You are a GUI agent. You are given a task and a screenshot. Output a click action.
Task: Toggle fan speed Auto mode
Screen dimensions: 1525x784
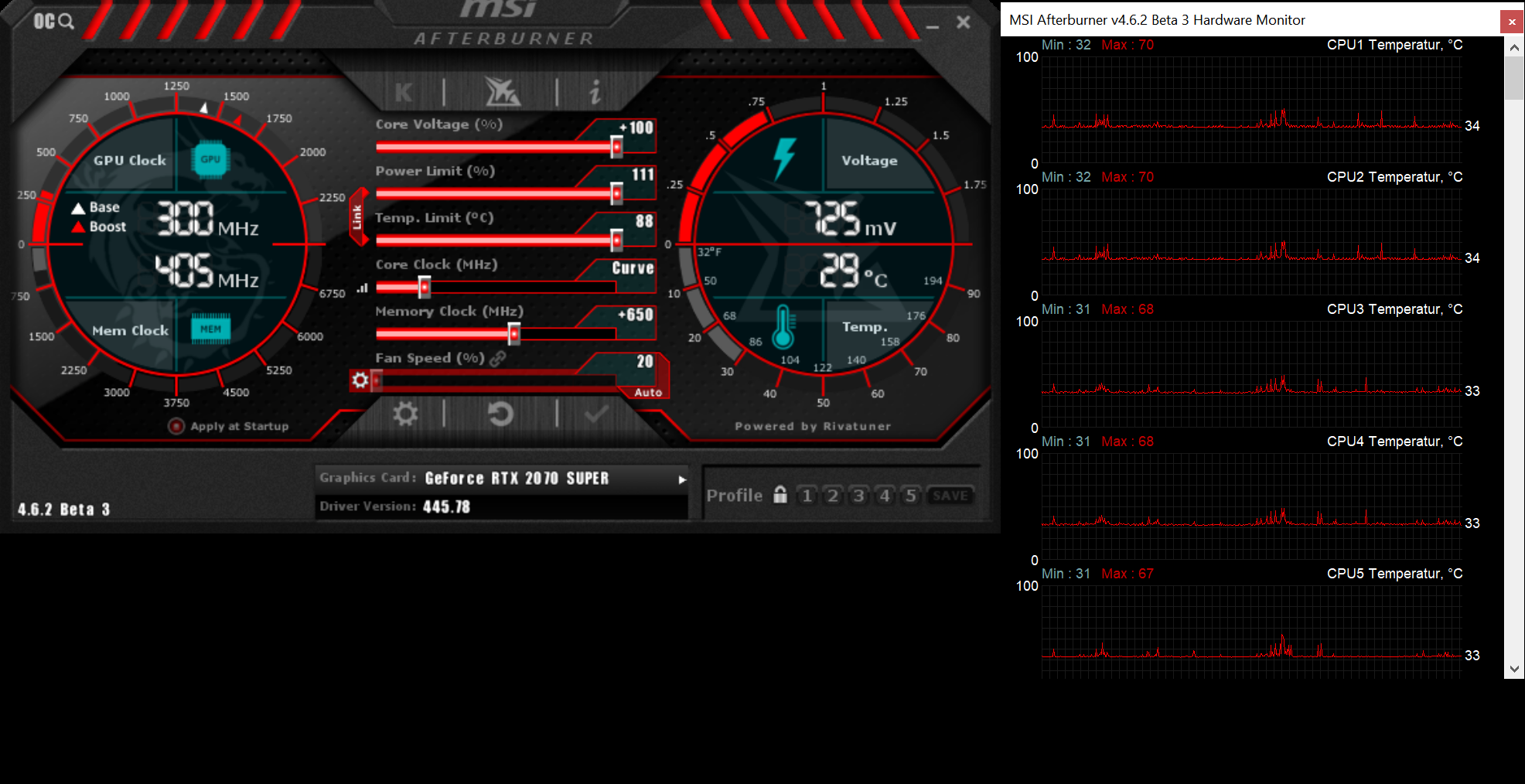(x=648, y=392)
